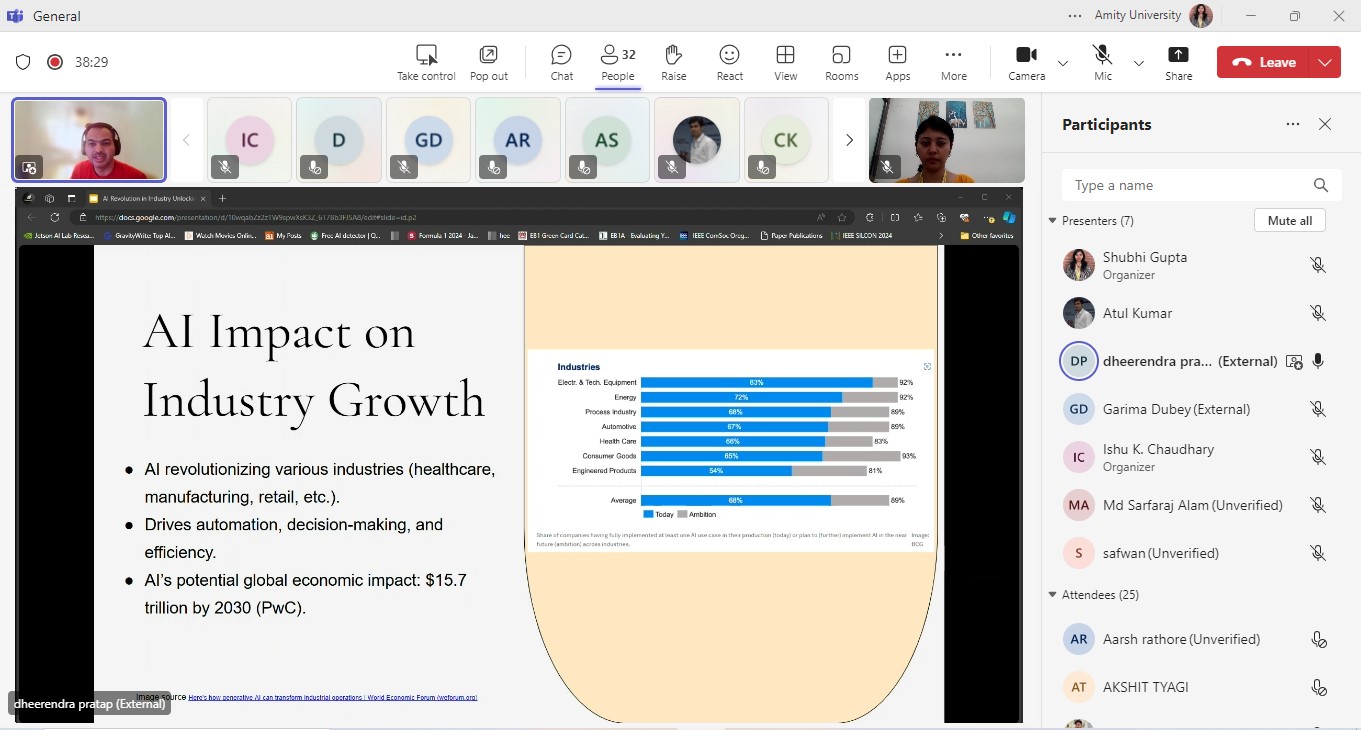Open the Apps menu
1361x730 pixels.
point(898,62)
